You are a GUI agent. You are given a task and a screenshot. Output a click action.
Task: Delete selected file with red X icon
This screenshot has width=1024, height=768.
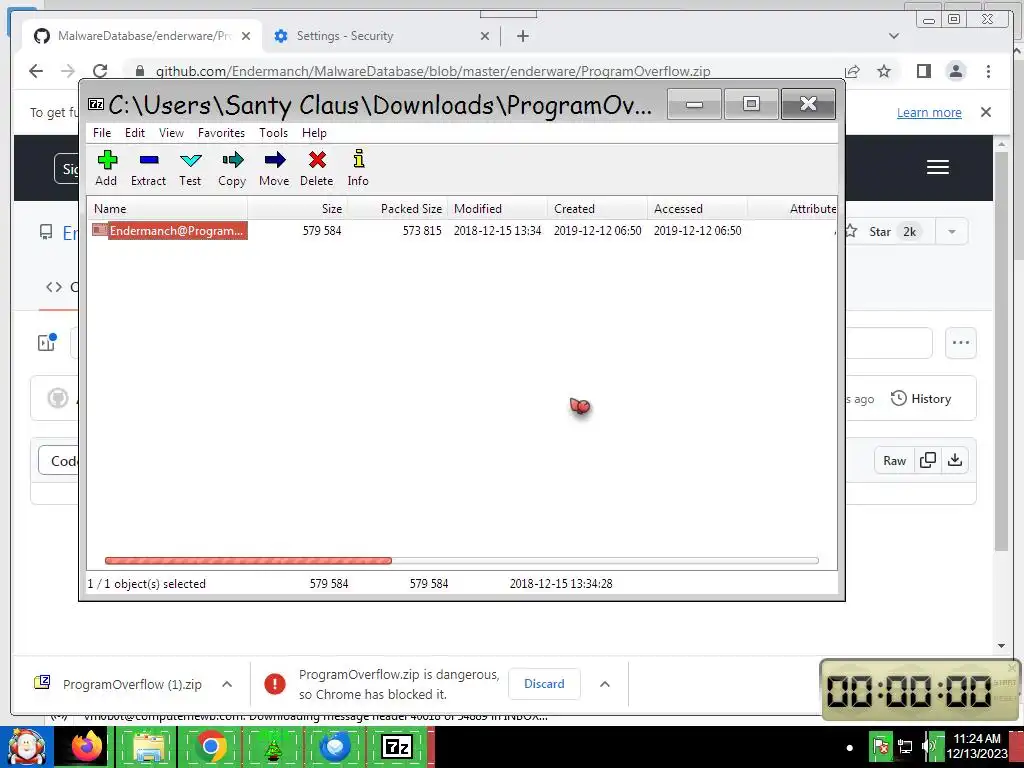point(317,168)
